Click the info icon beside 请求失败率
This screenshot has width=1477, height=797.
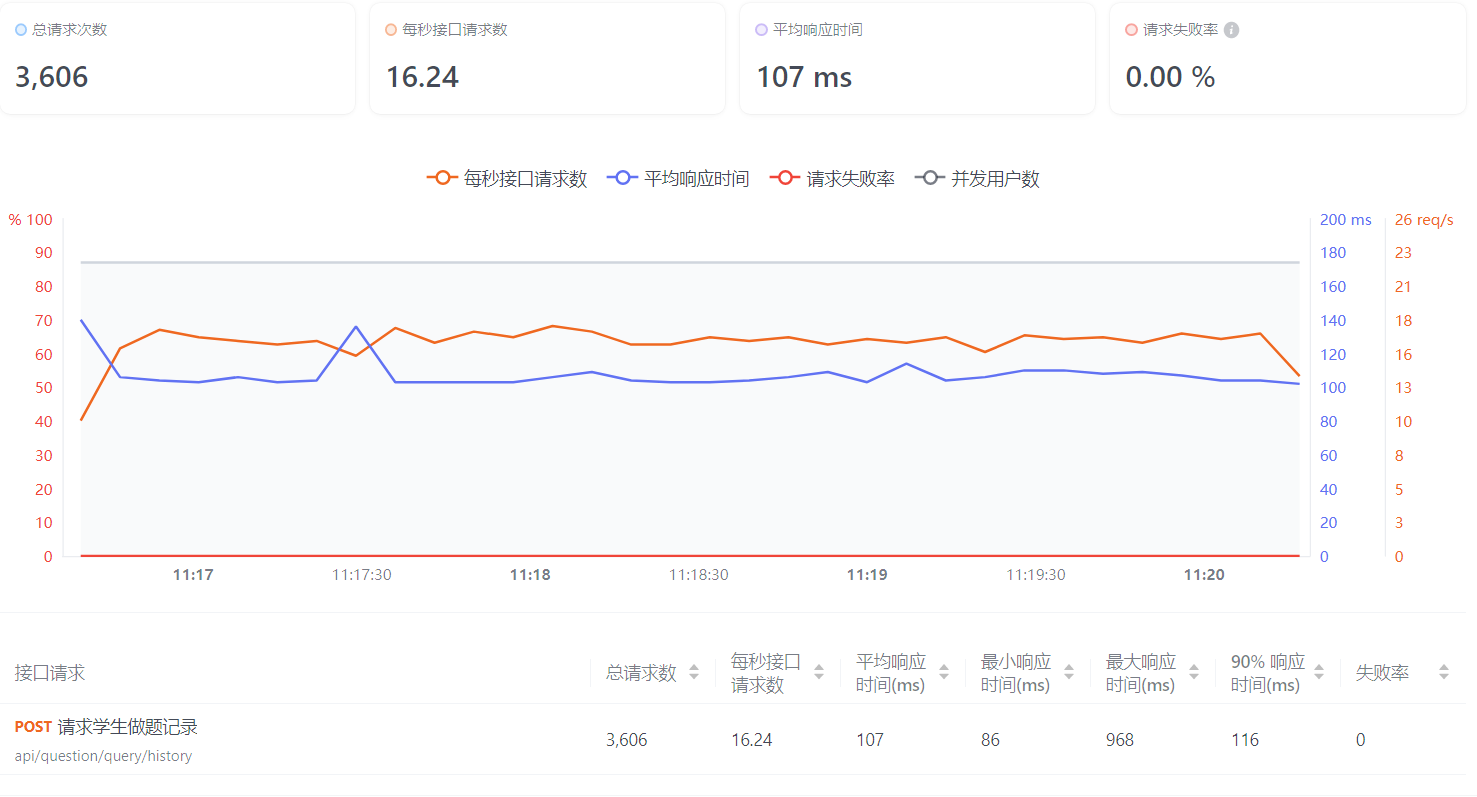1231,30
